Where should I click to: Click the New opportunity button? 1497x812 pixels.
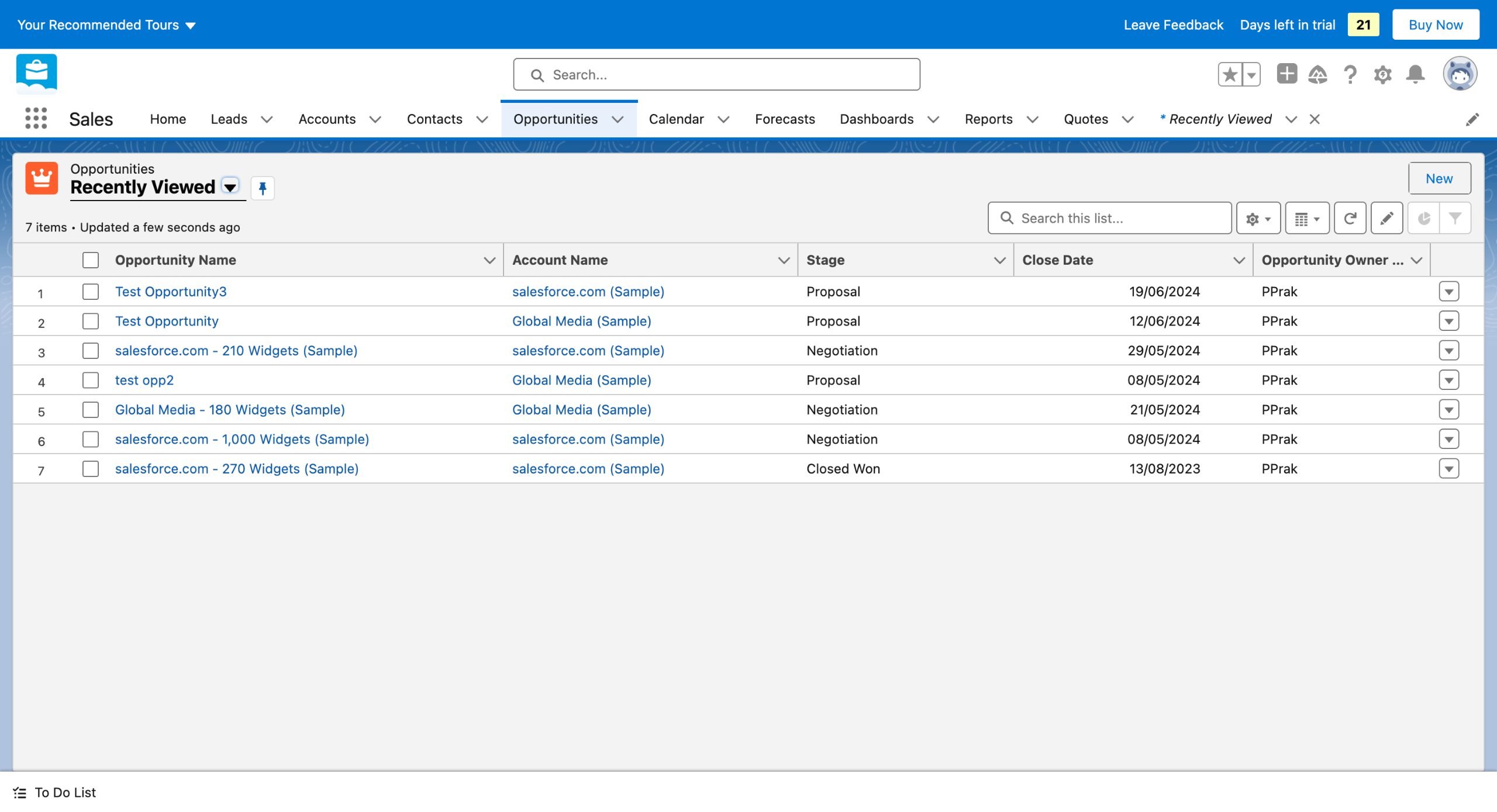click(1439, 178)
